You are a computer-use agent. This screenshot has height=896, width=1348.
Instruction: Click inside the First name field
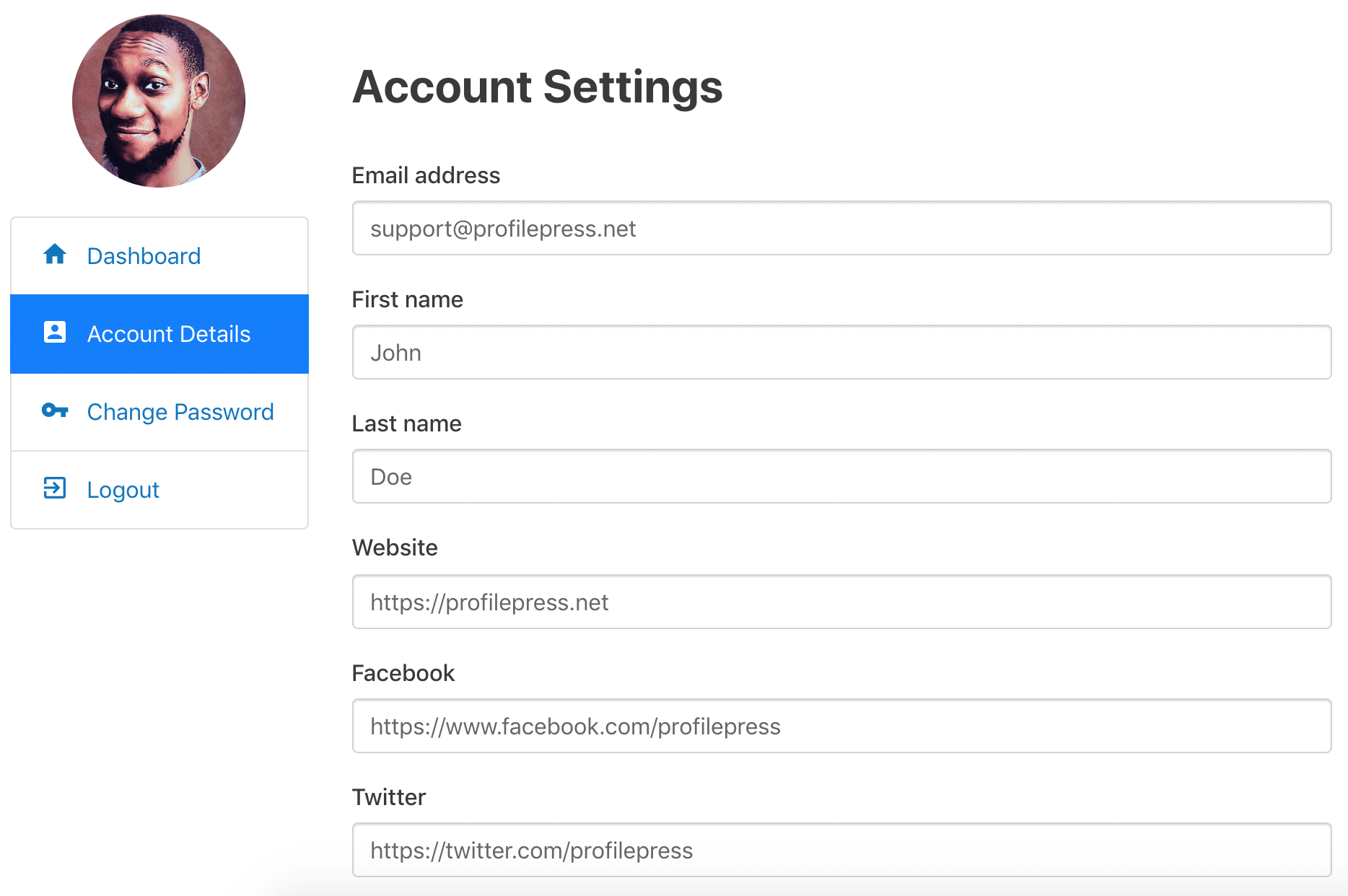[x=841, y=352]
